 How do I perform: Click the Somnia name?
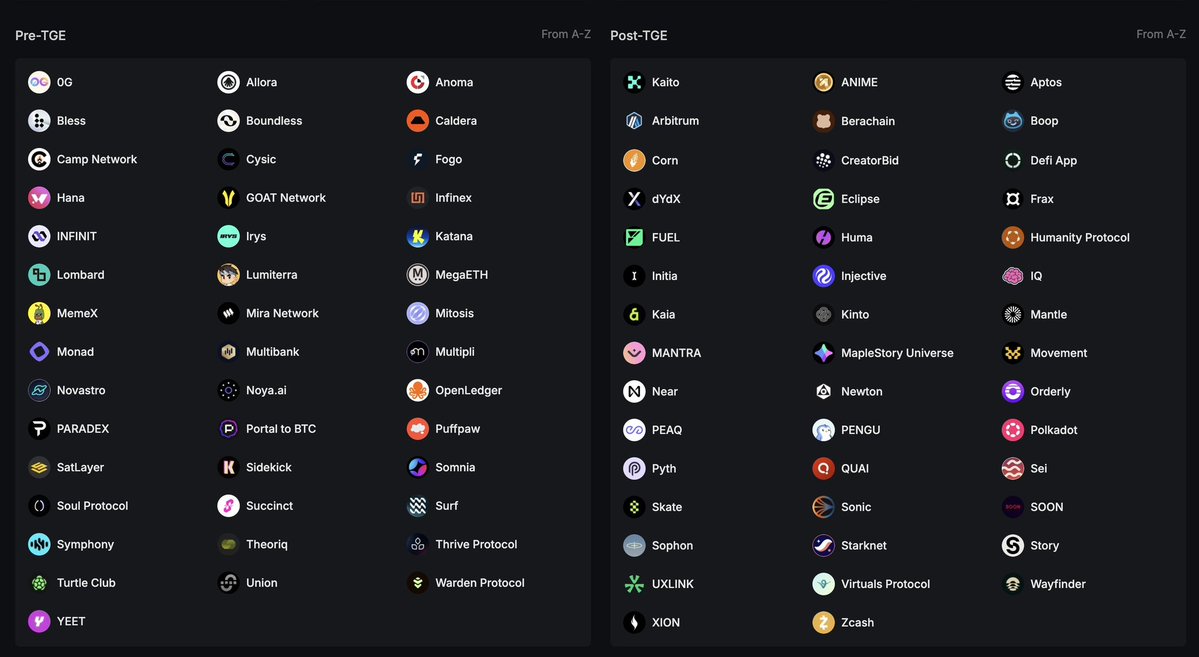455,467
